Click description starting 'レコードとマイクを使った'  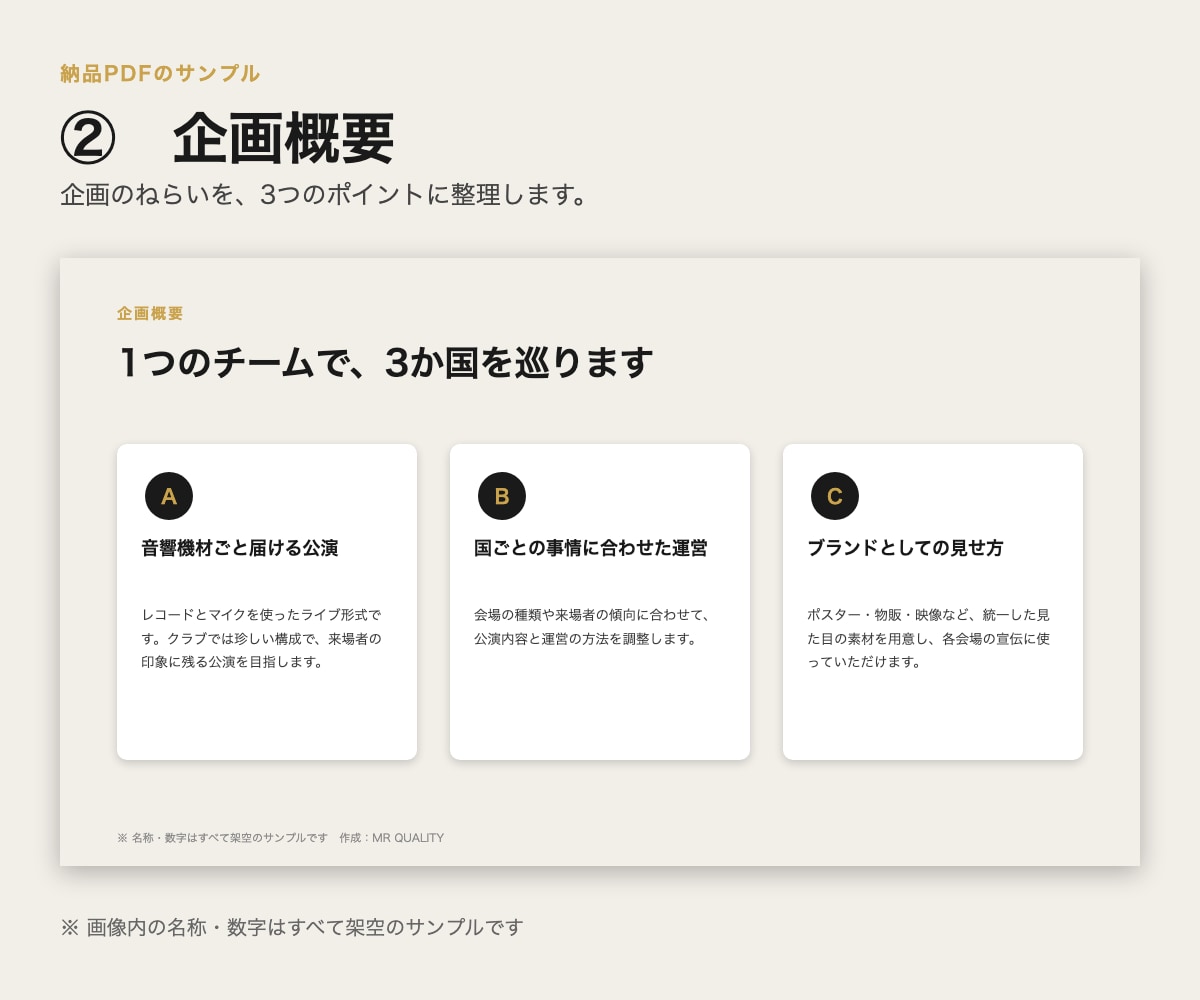[x=262, y=638]
